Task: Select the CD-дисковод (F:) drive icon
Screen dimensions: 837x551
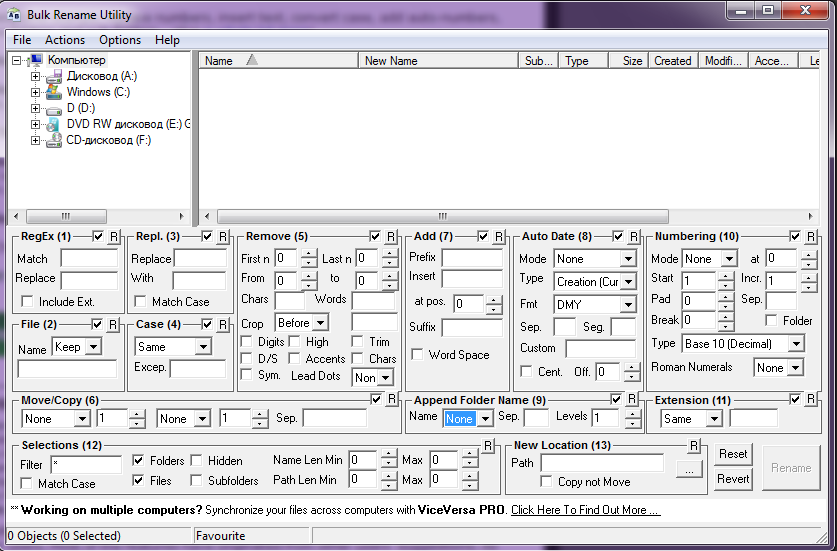Action: point(53,140)
